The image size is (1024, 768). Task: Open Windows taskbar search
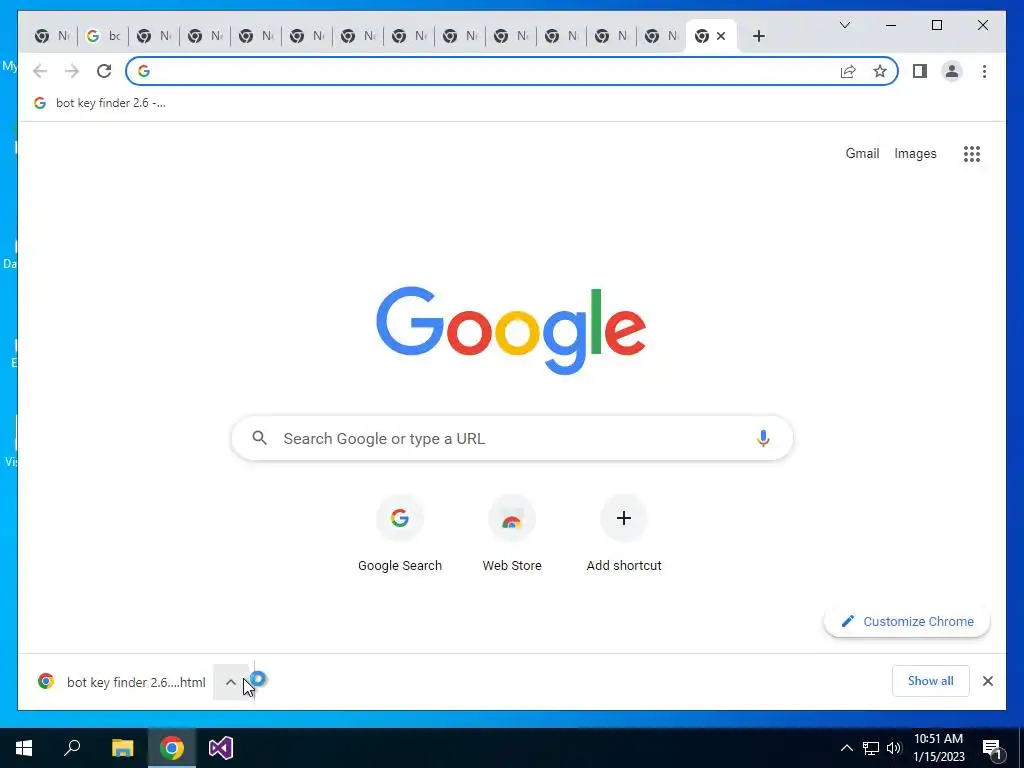click(72, 748)
